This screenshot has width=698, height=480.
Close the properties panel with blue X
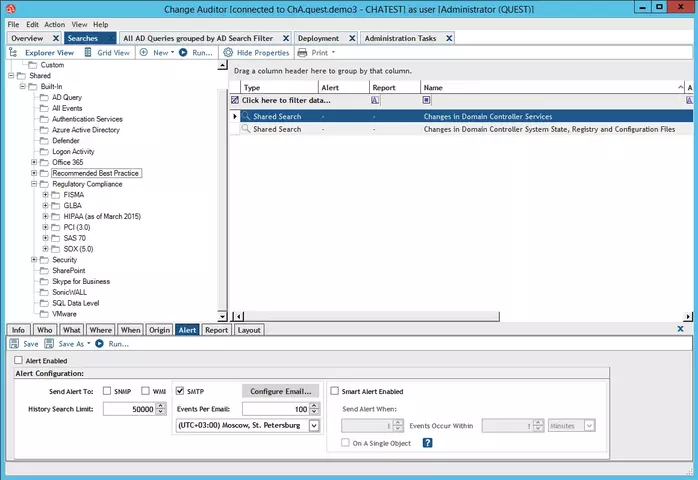tap(680, 329)
